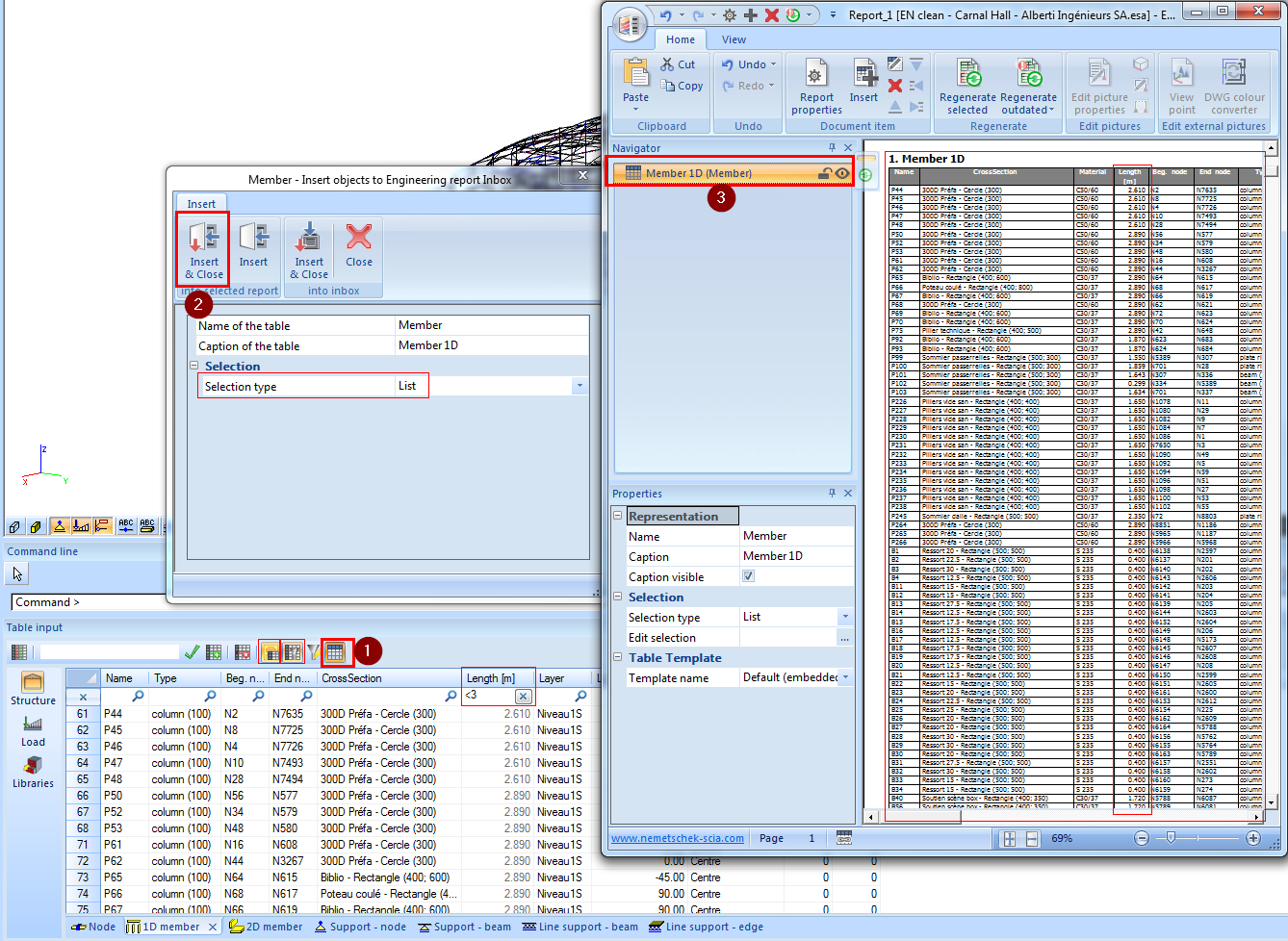Click the zoom out minus button

(1141, 838)
